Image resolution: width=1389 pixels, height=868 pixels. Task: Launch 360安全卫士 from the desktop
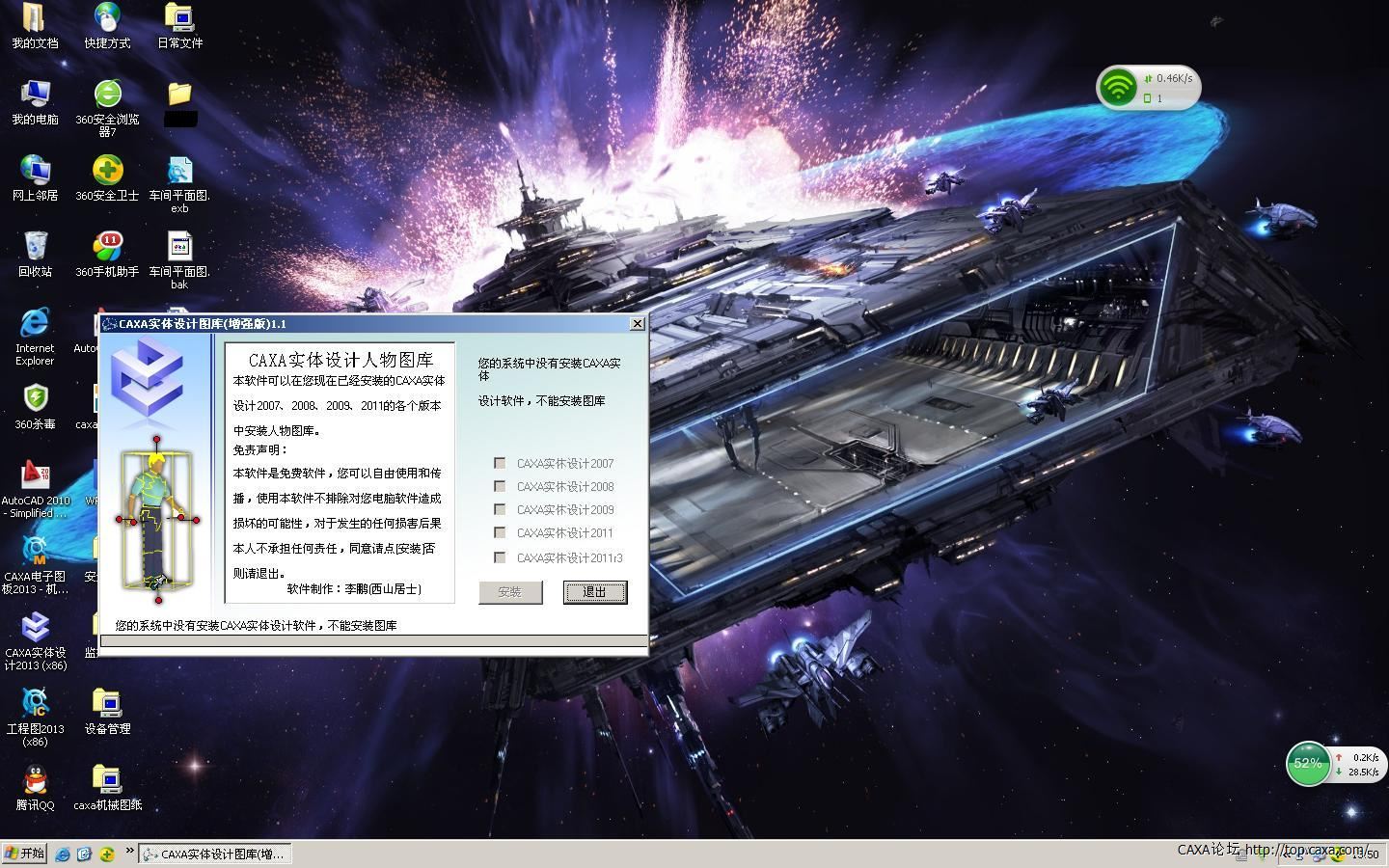tap(107, 178)
